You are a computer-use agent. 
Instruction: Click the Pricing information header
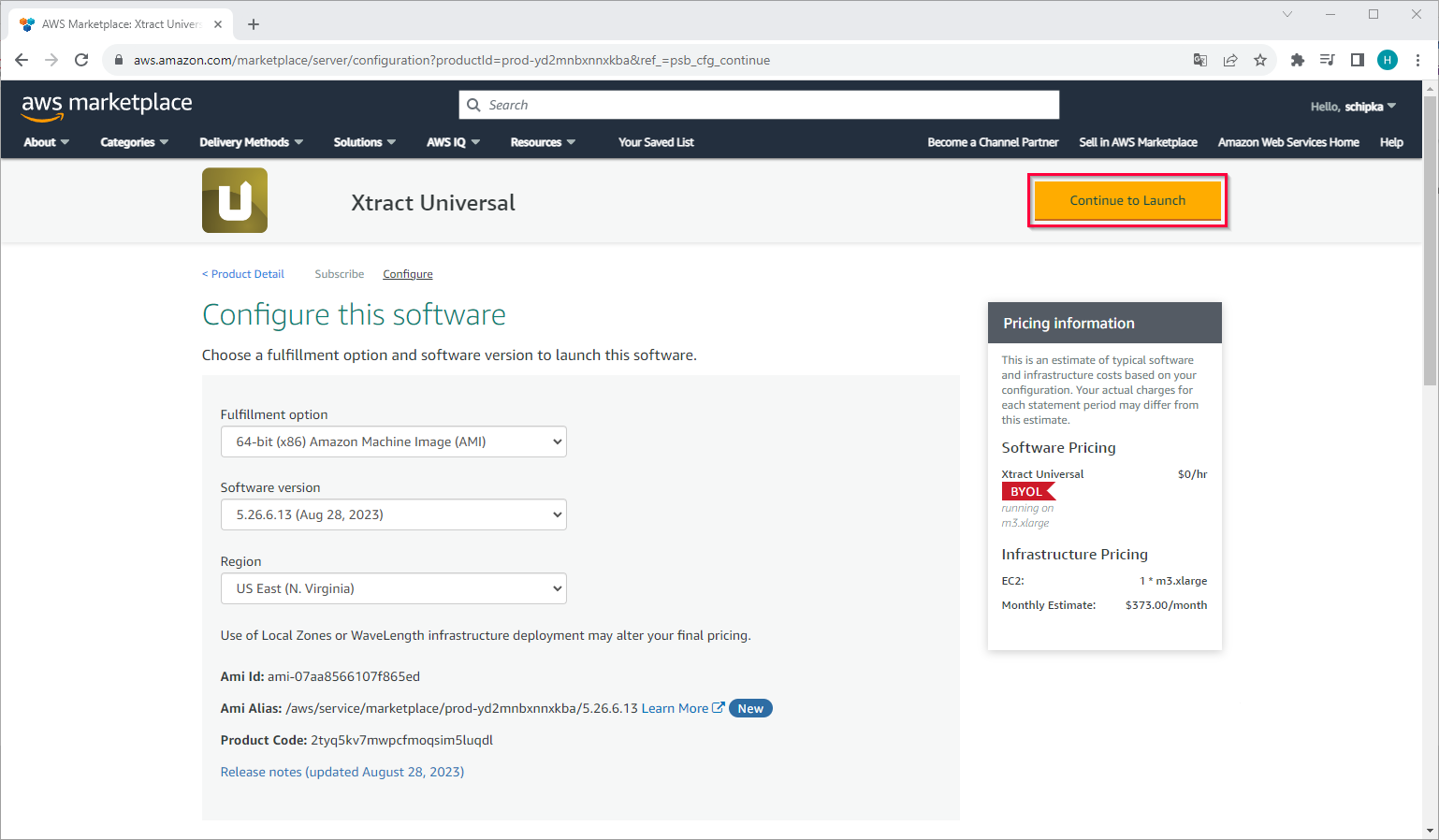pos(1105,323)
